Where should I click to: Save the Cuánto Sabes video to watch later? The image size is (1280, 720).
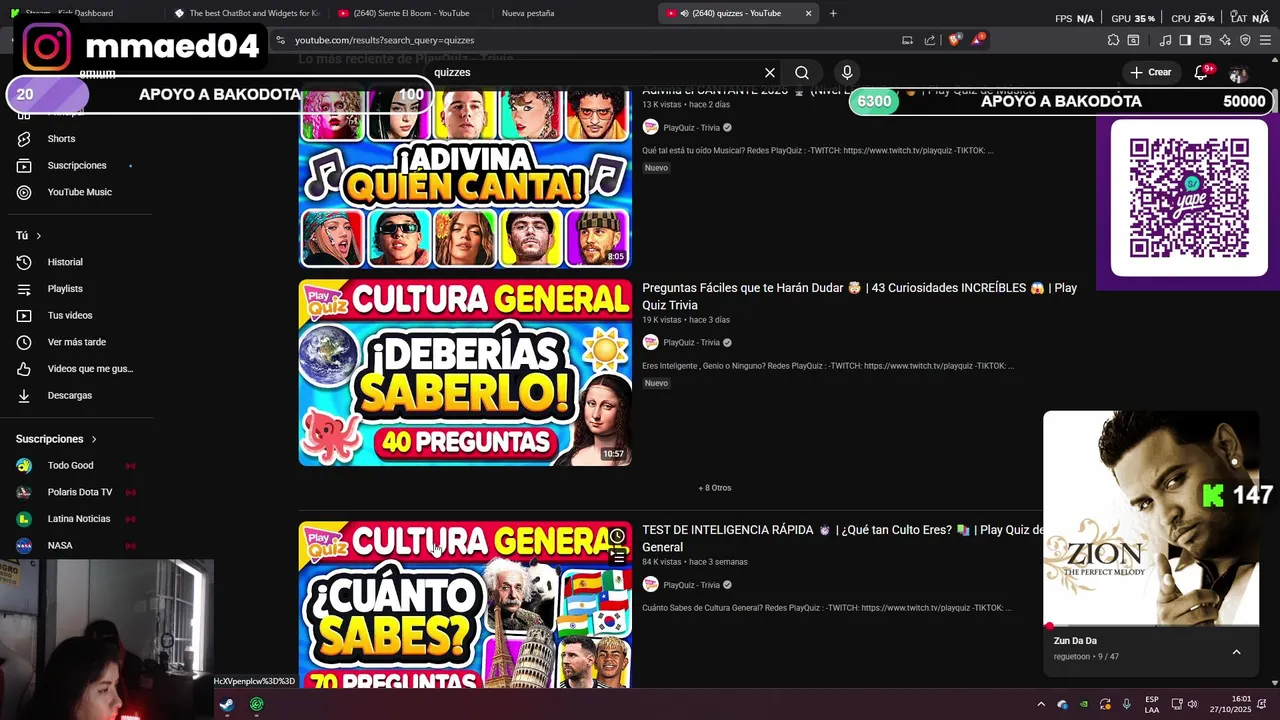click(617, 537)
